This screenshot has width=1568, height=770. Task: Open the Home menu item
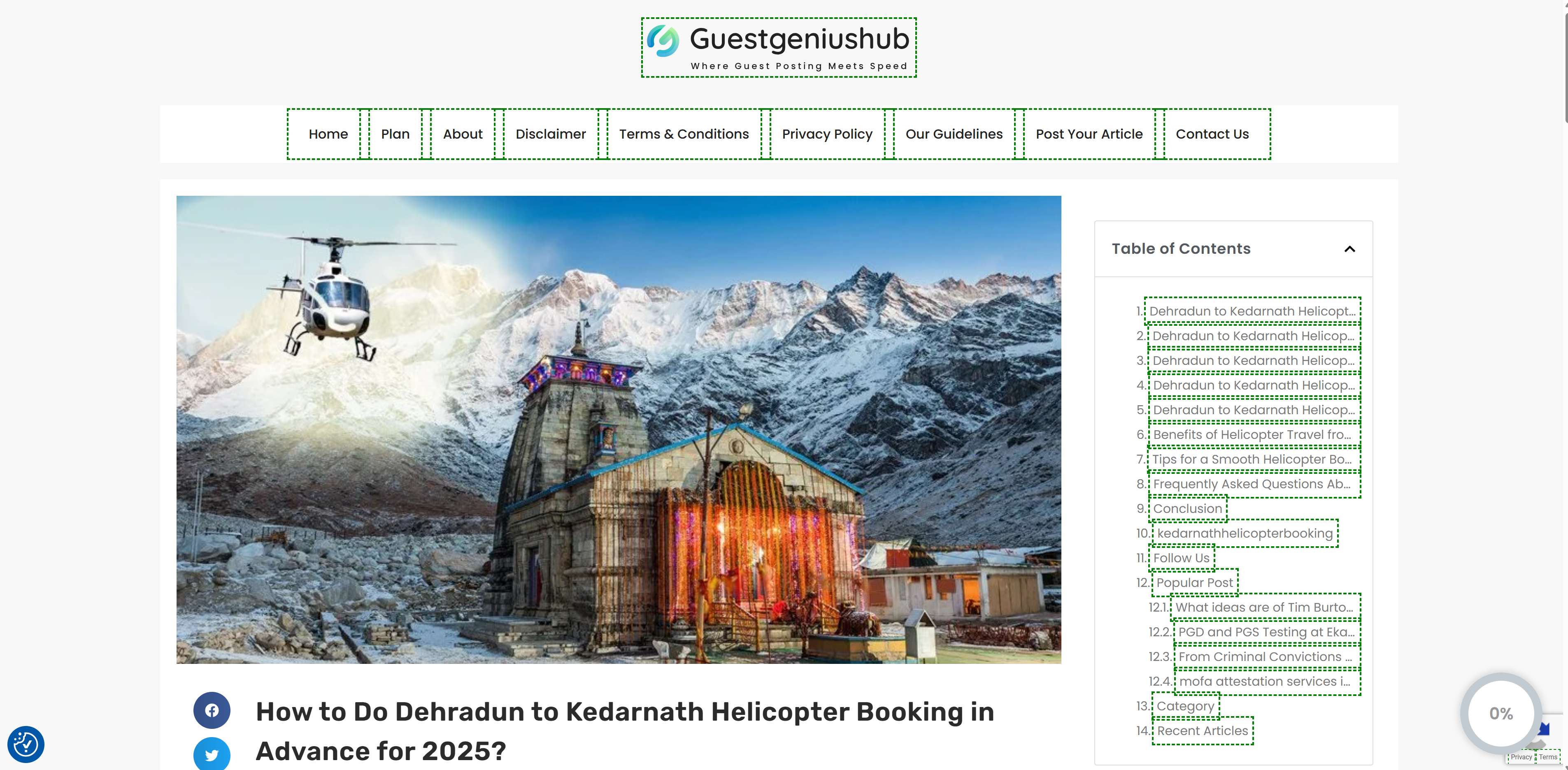[328, 134]
